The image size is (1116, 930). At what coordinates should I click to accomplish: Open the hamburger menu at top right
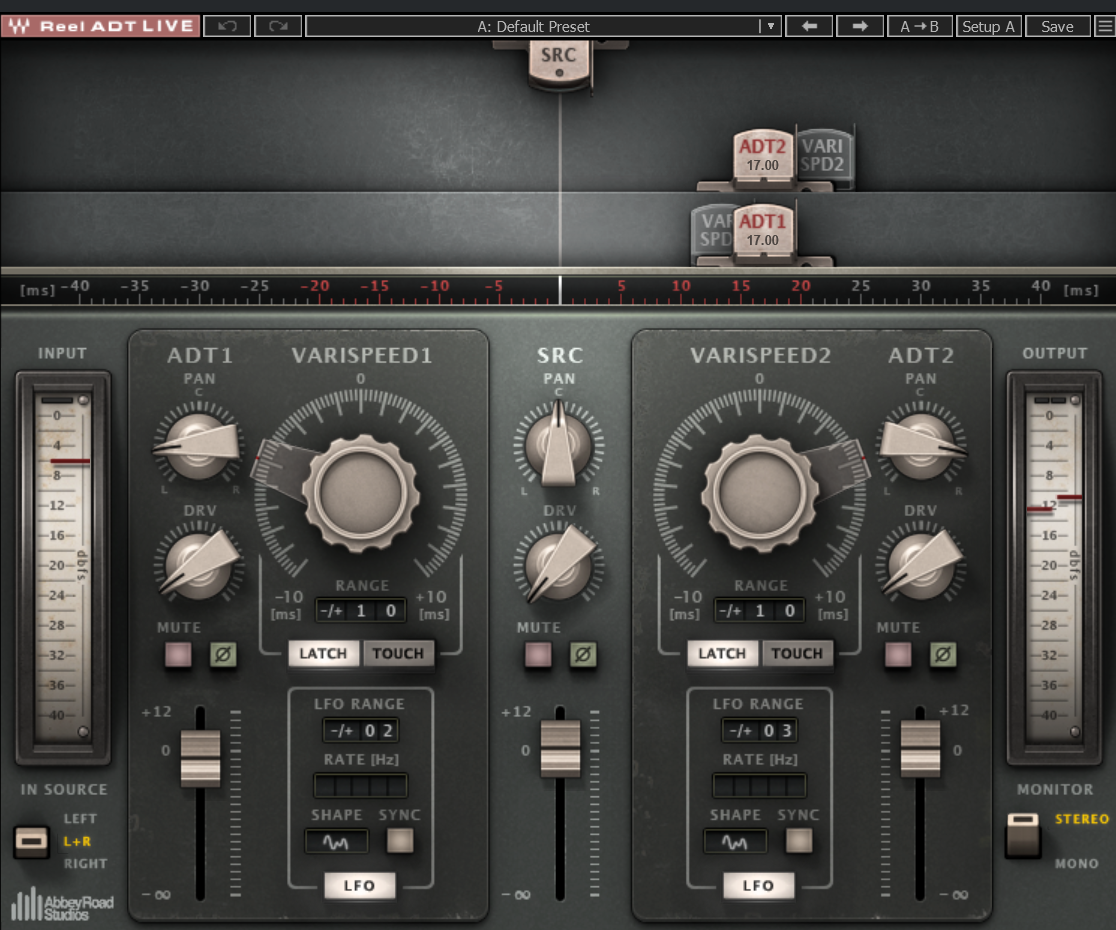pos(1105,26)
